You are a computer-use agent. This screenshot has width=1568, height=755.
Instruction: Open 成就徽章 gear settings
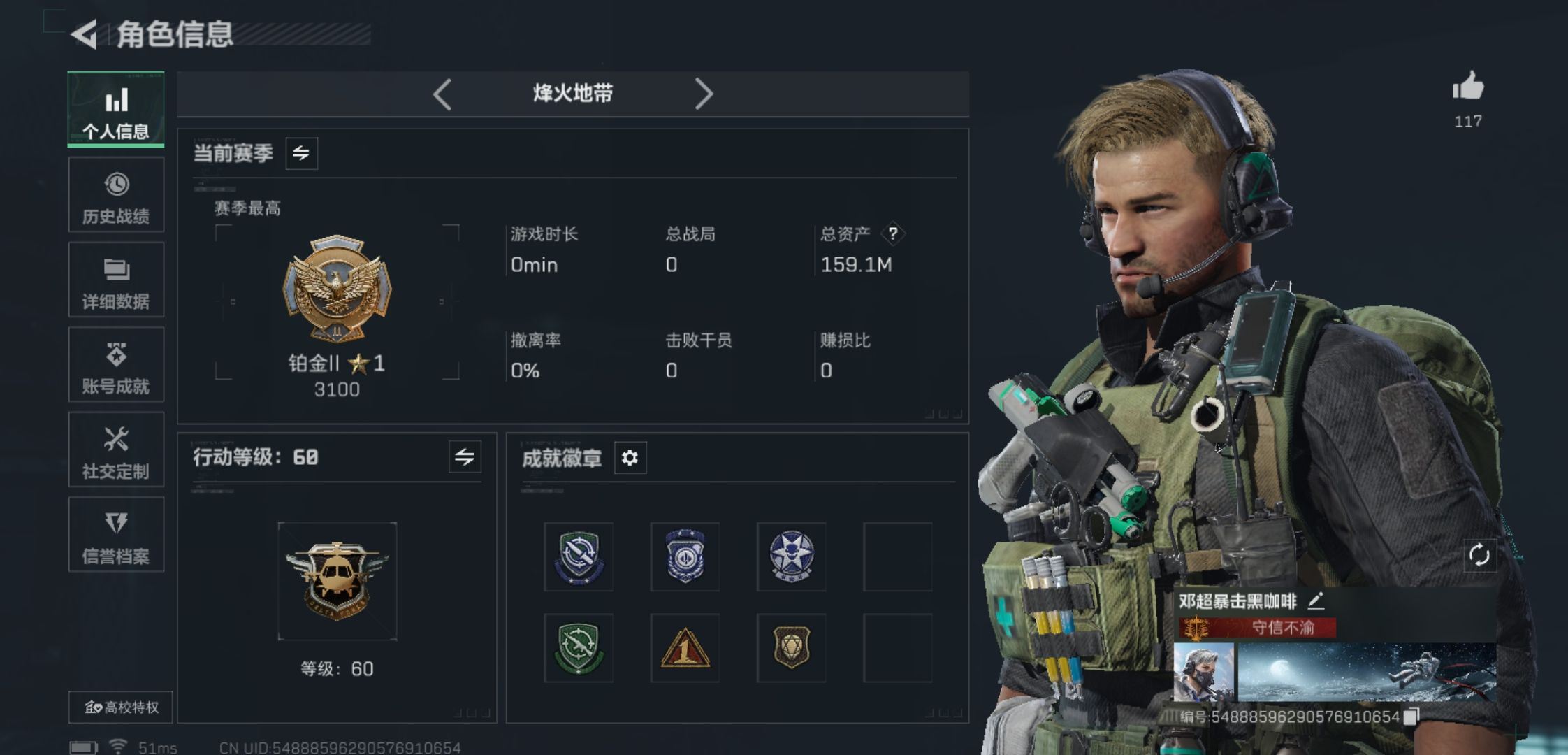[630, 458]
